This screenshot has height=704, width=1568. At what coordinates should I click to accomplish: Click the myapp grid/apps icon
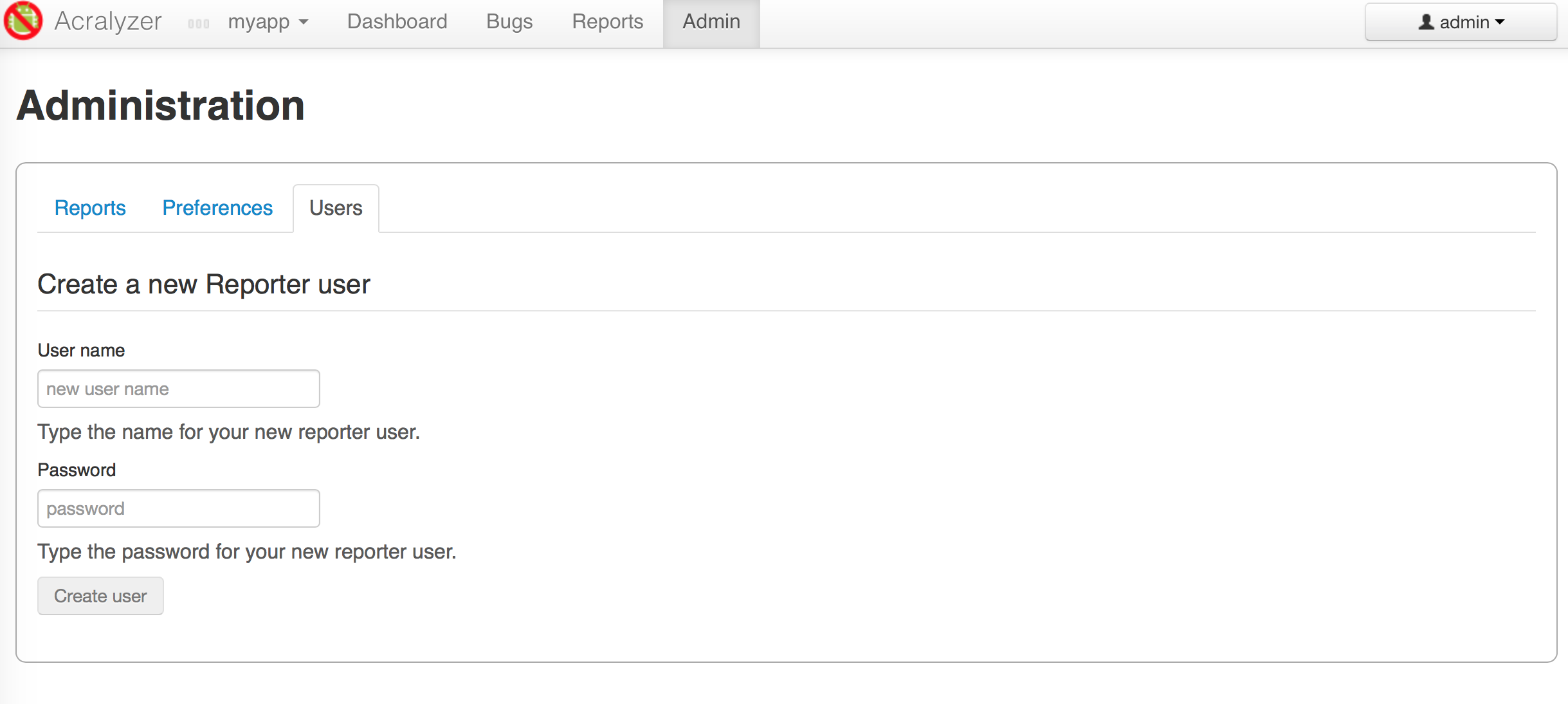point(200,21)
